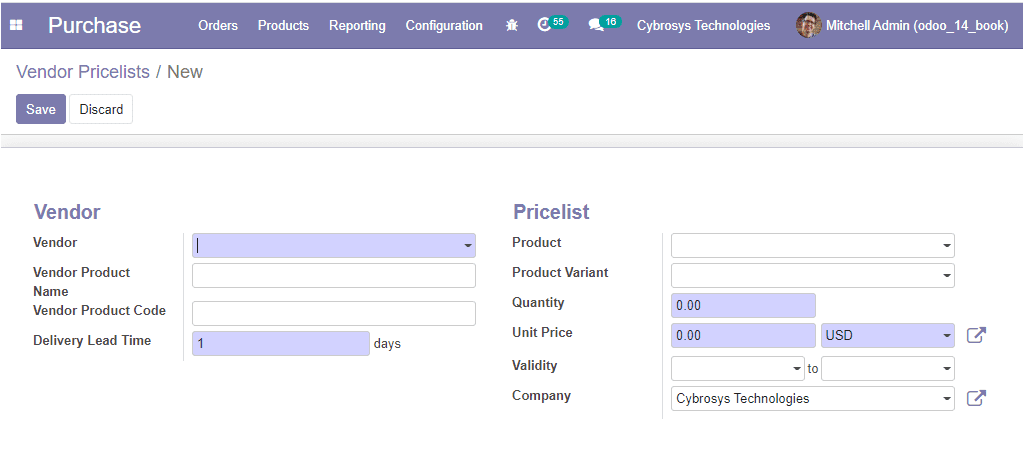Open external link icon beside Company field

[976, 398]
